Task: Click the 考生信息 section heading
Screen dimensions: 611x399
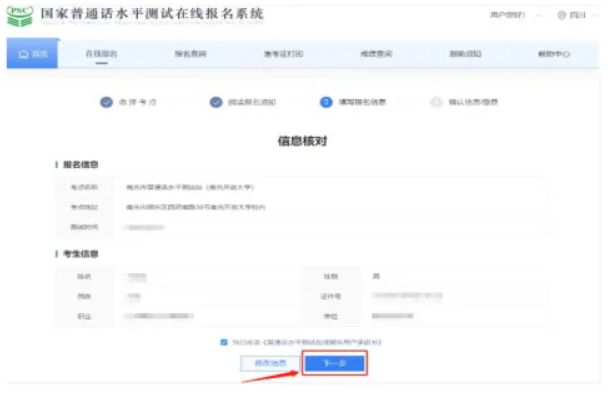Action: tap(81, 254)
